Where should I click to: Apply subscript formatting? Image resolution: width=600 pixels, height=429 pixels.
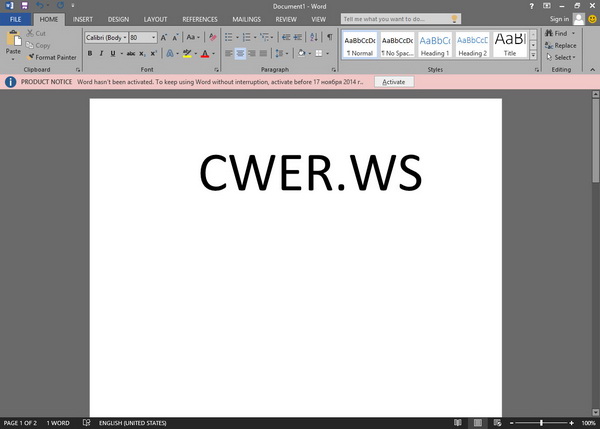click(x=142, y=54)
